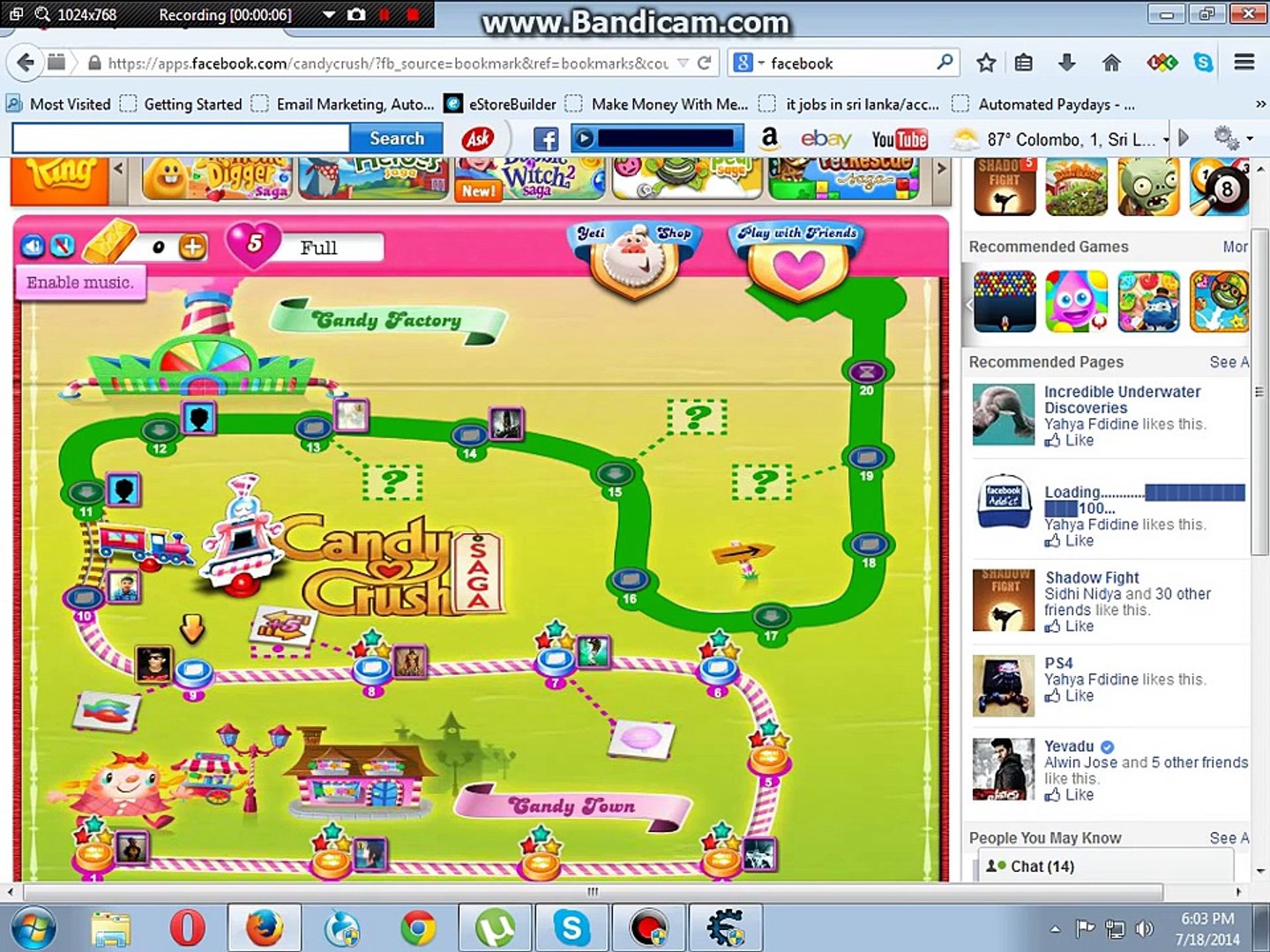The height and width of the screenshot is (952, 1270).
Task: Select level 13 on the map
Action: 313,429
